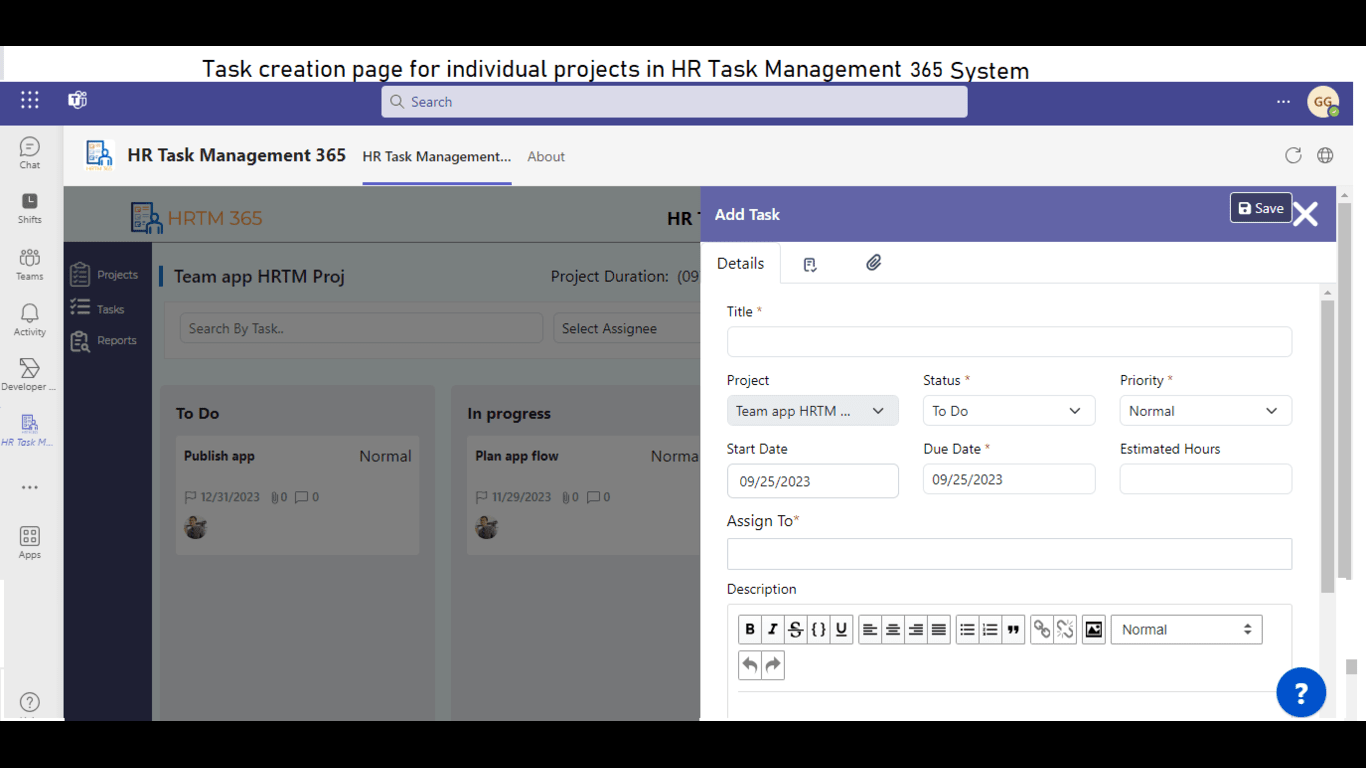Screen dimensions: 1366x768
Task: Open app in browser globe icon
Action: 1325,155
